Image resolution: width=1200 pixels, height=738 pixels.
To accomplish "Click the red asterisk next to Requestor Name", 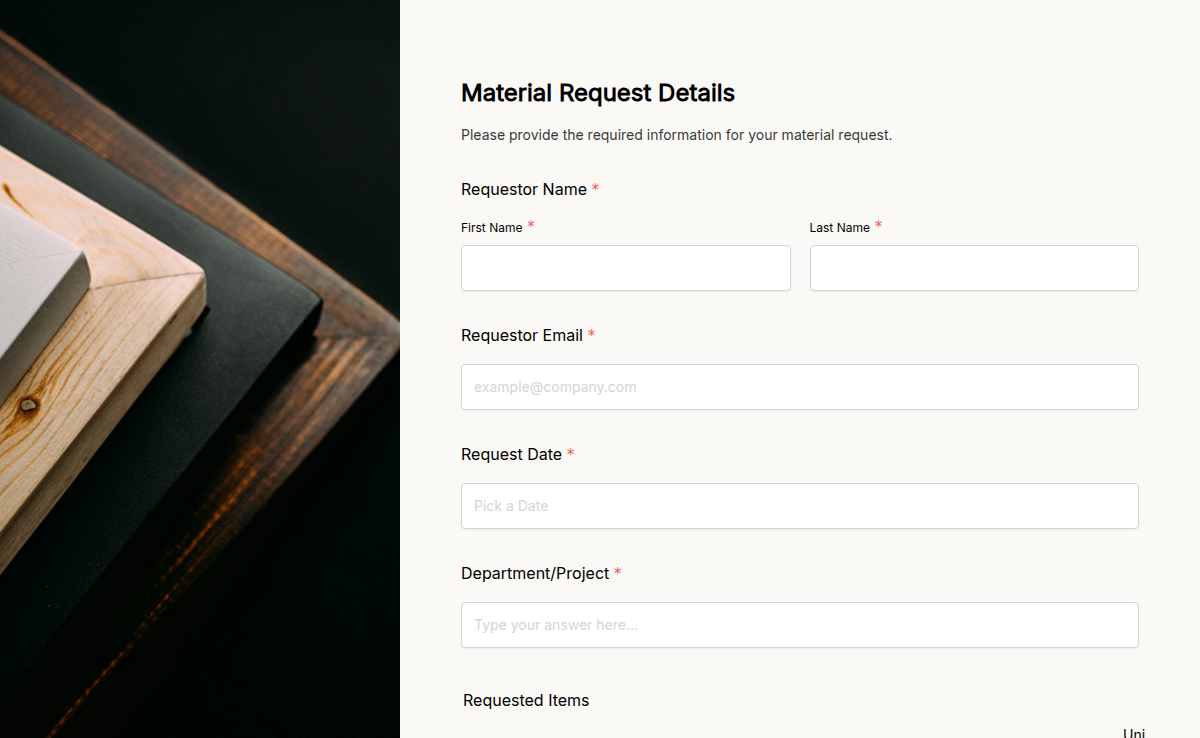I will (596, 187).
